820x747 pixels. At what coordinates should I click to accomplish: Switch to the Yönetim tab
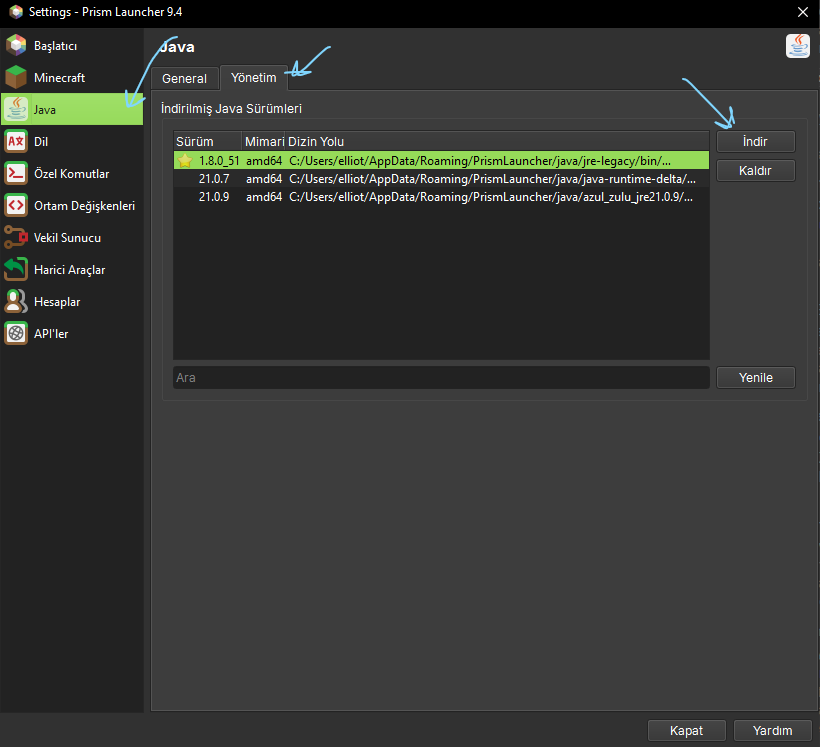[254, 77]
